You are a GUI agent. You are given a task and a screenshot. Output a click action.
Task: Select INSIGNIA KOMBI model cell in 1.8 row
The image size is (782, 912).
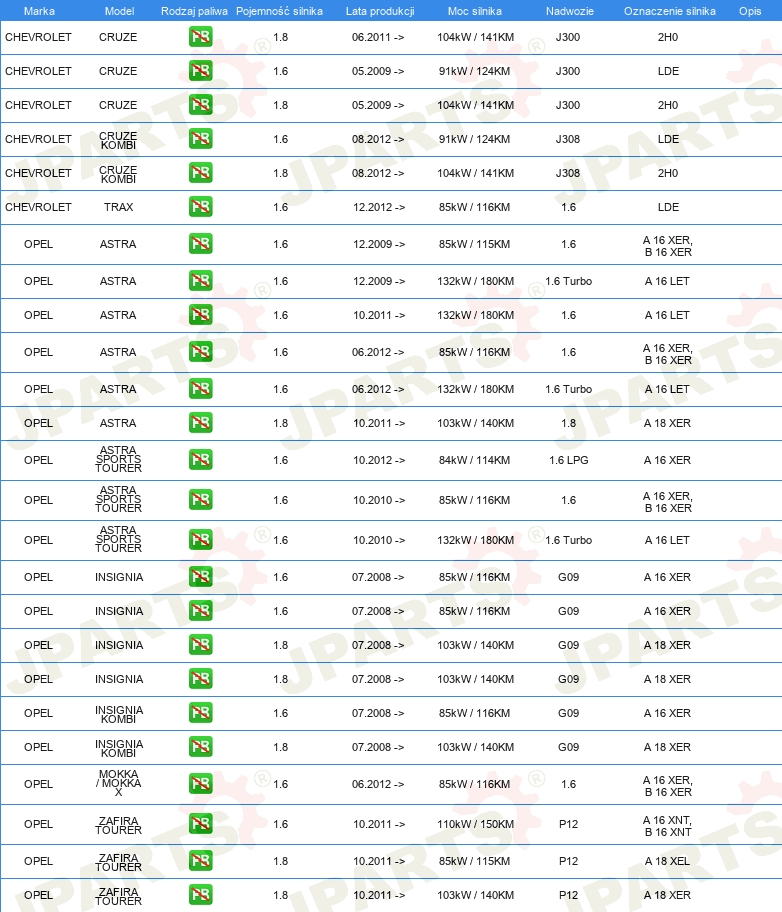(x=119, y=748)
